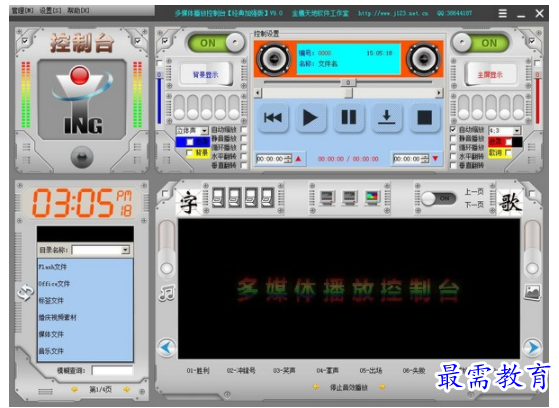Screen dimensions: 559x408
Task: Click yellow right arrow beside 停止音效播放
Action: [382, 387]
